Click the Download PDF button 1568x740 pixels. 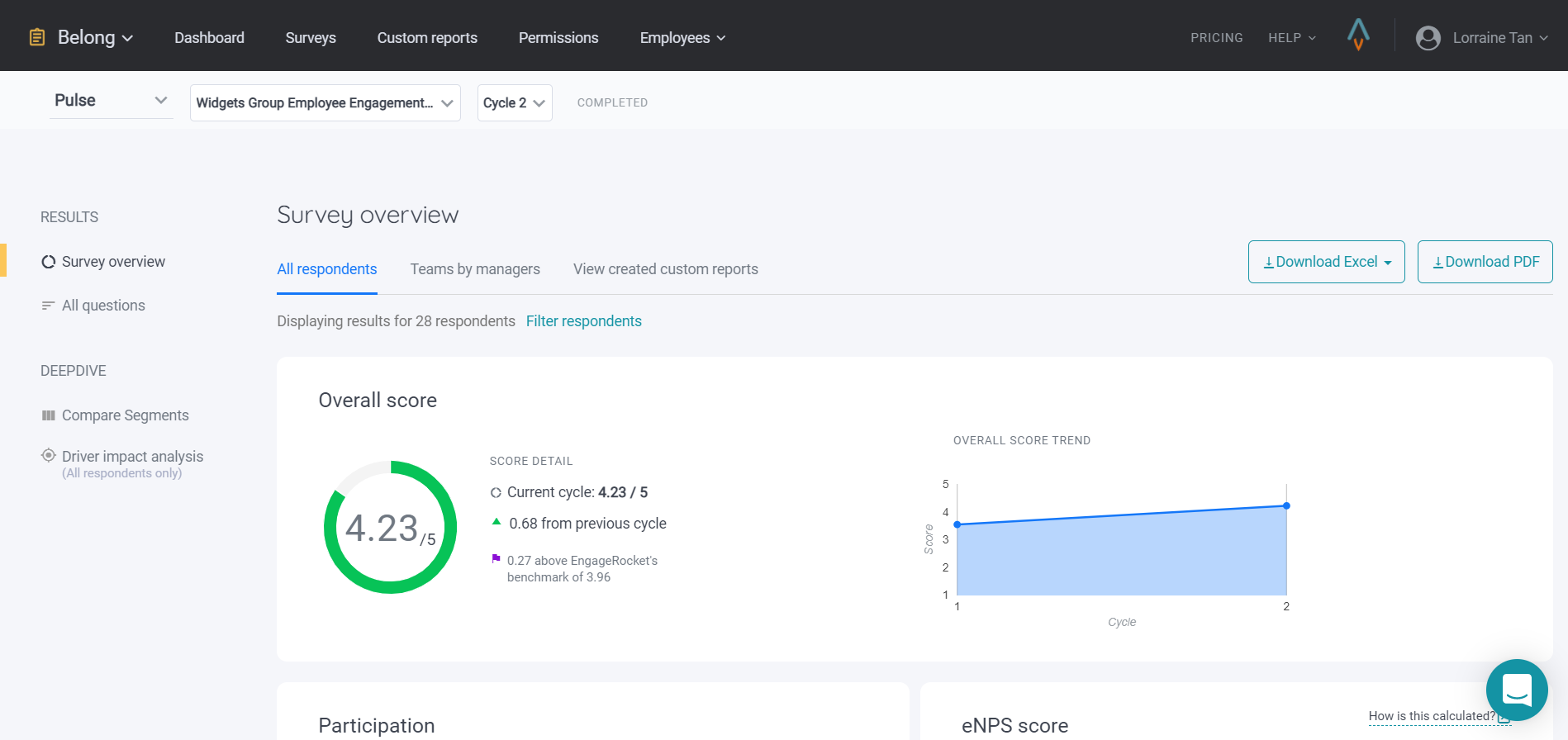click(1485, 262)
